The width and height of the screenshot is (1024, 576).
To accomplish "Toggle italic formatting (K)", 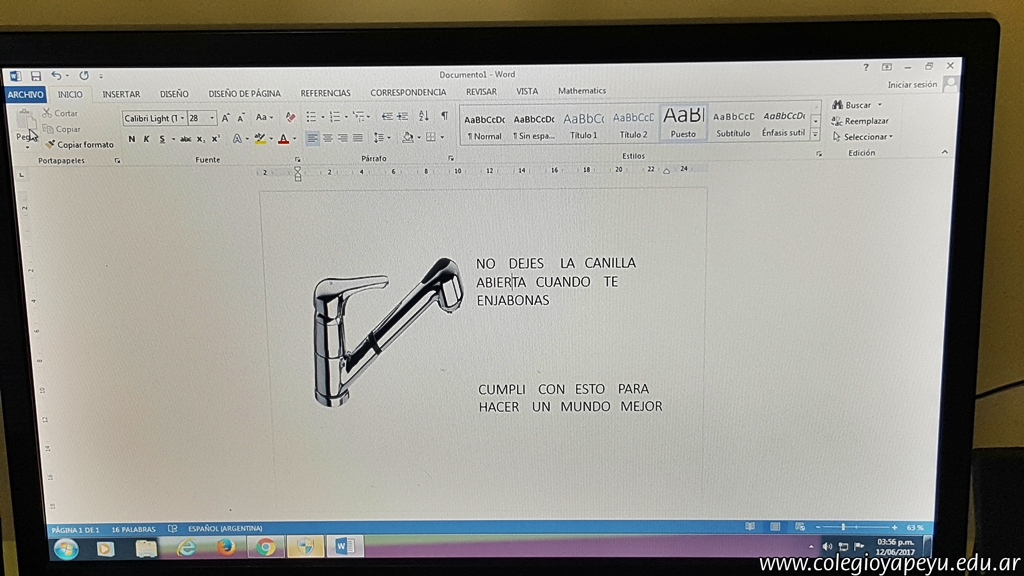I will 146,139.
